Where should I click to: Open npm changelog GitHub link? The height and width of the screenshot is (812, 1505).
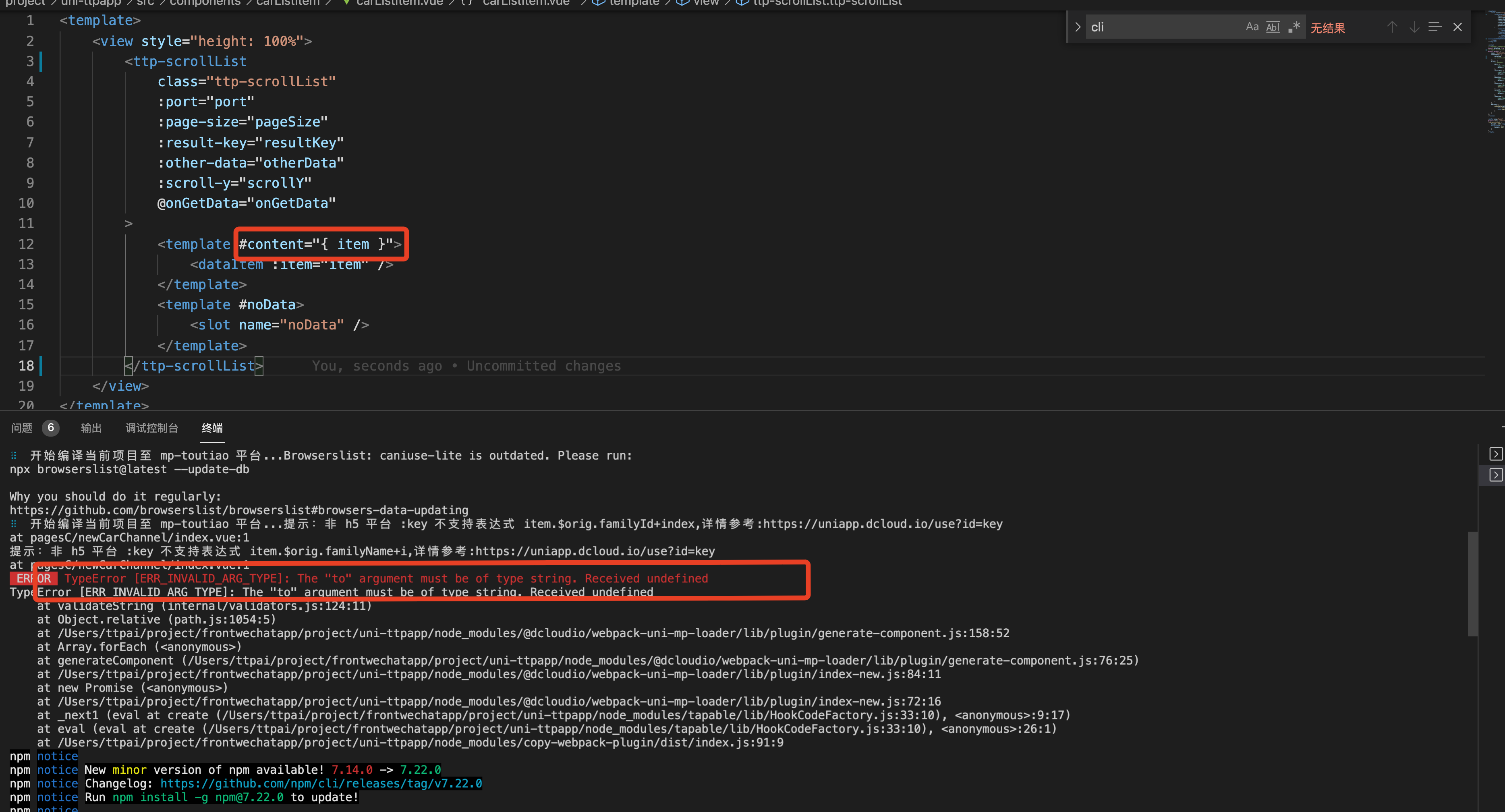pyautogui.click(x=321, y=783)
